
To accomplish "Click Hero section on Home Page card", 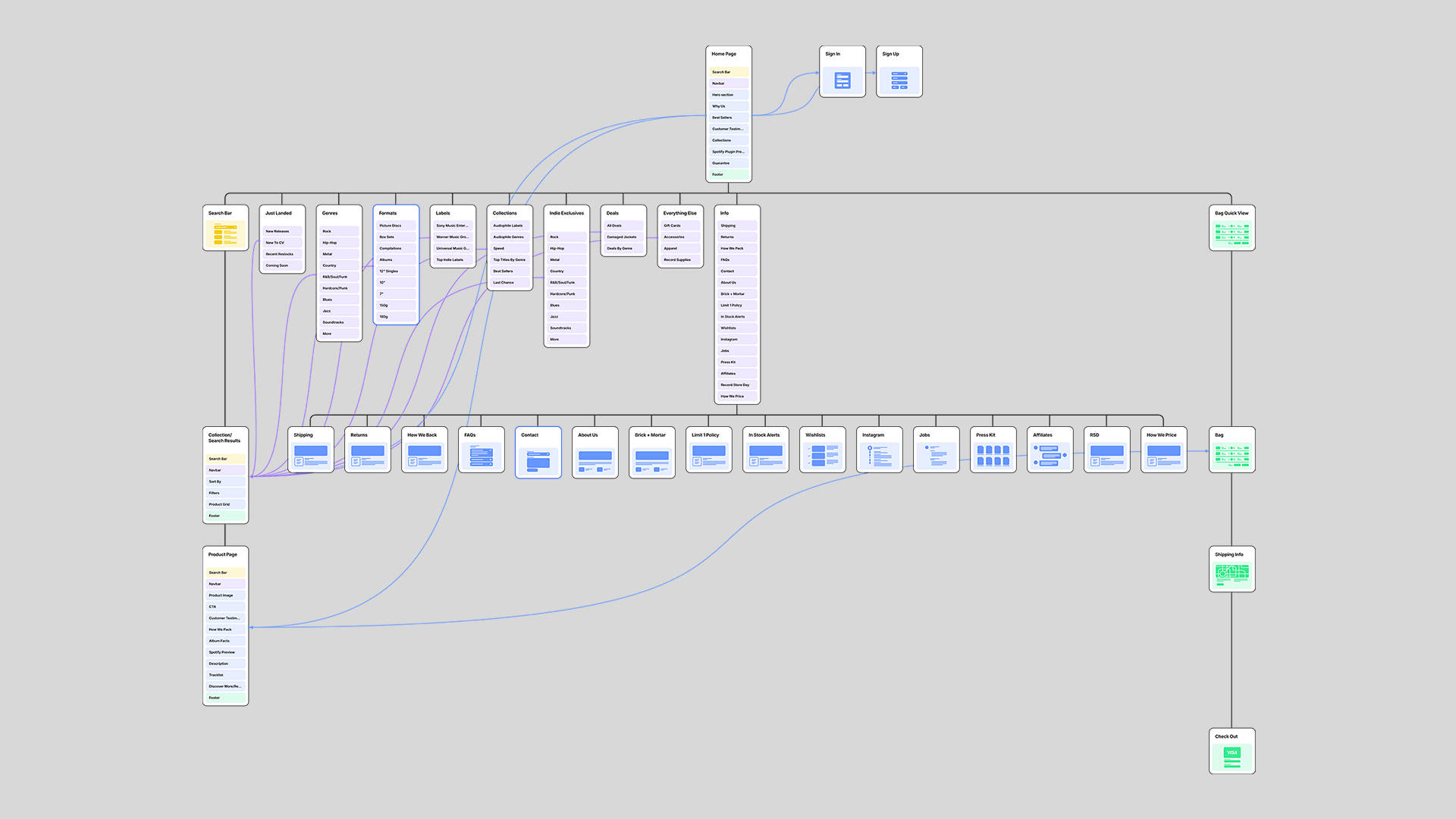I will point(728,95).
